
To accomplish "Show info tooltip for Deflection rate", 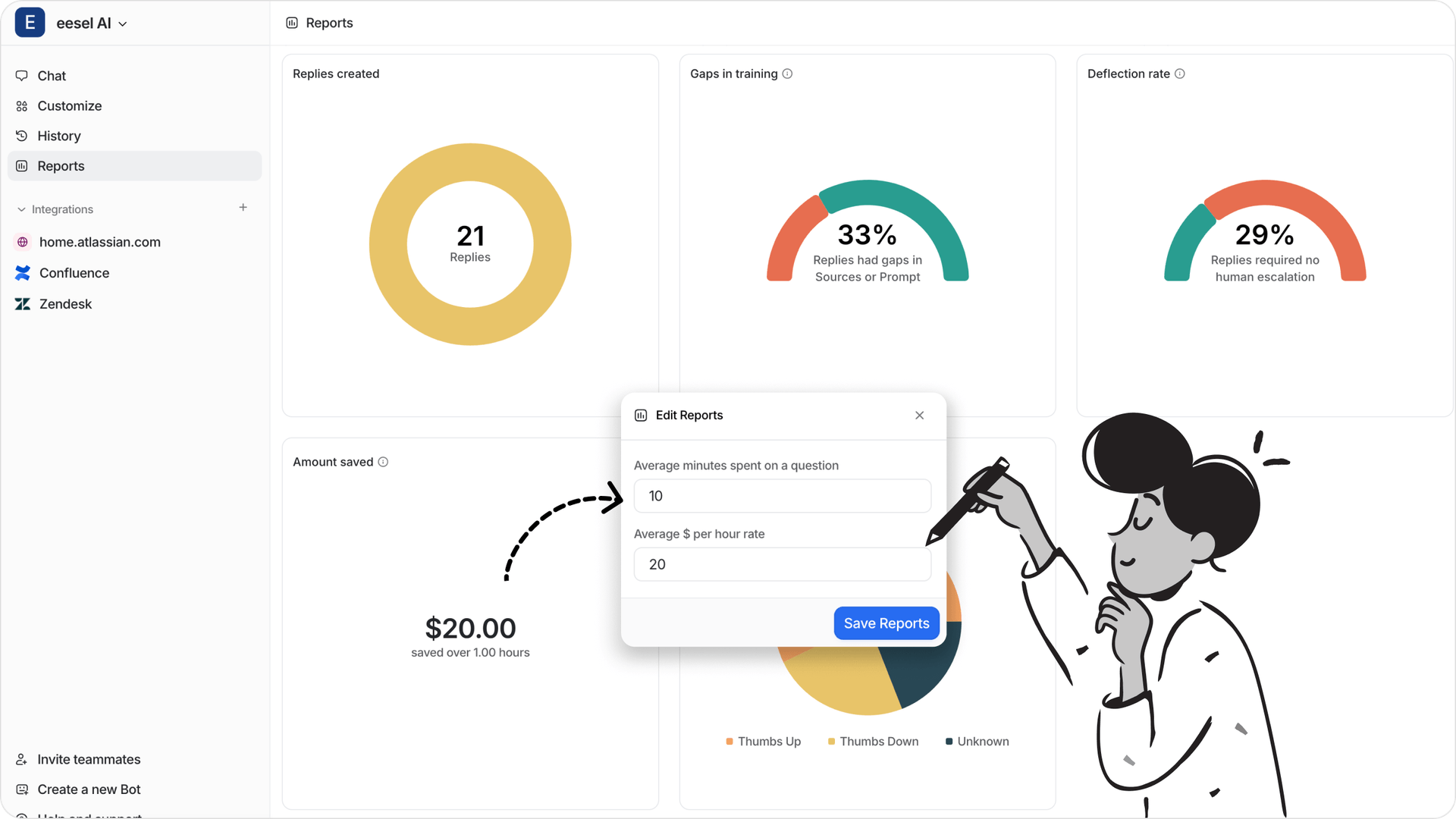I will point(1180,74).
